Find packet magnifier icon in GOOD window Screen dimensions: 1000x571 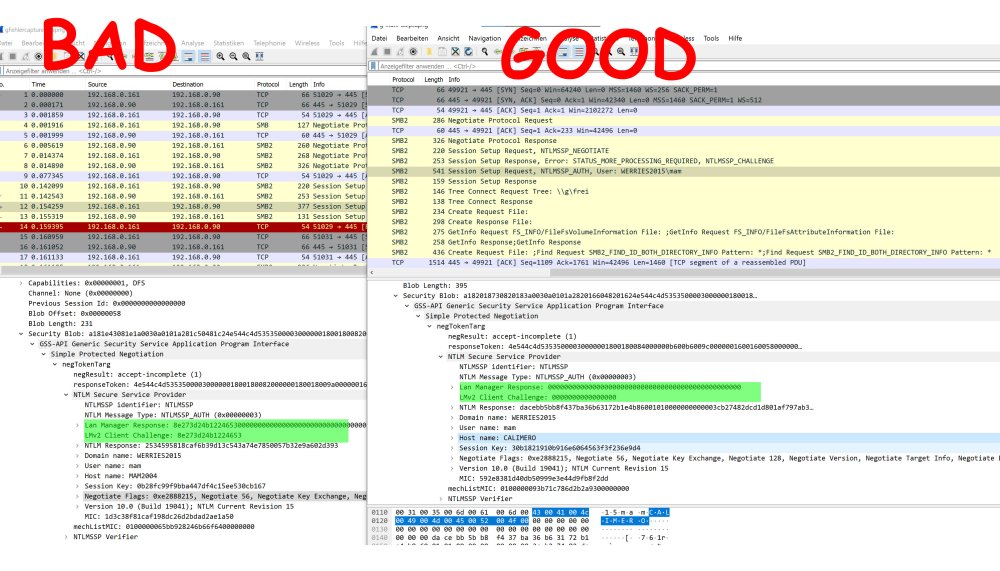[485, 51]
